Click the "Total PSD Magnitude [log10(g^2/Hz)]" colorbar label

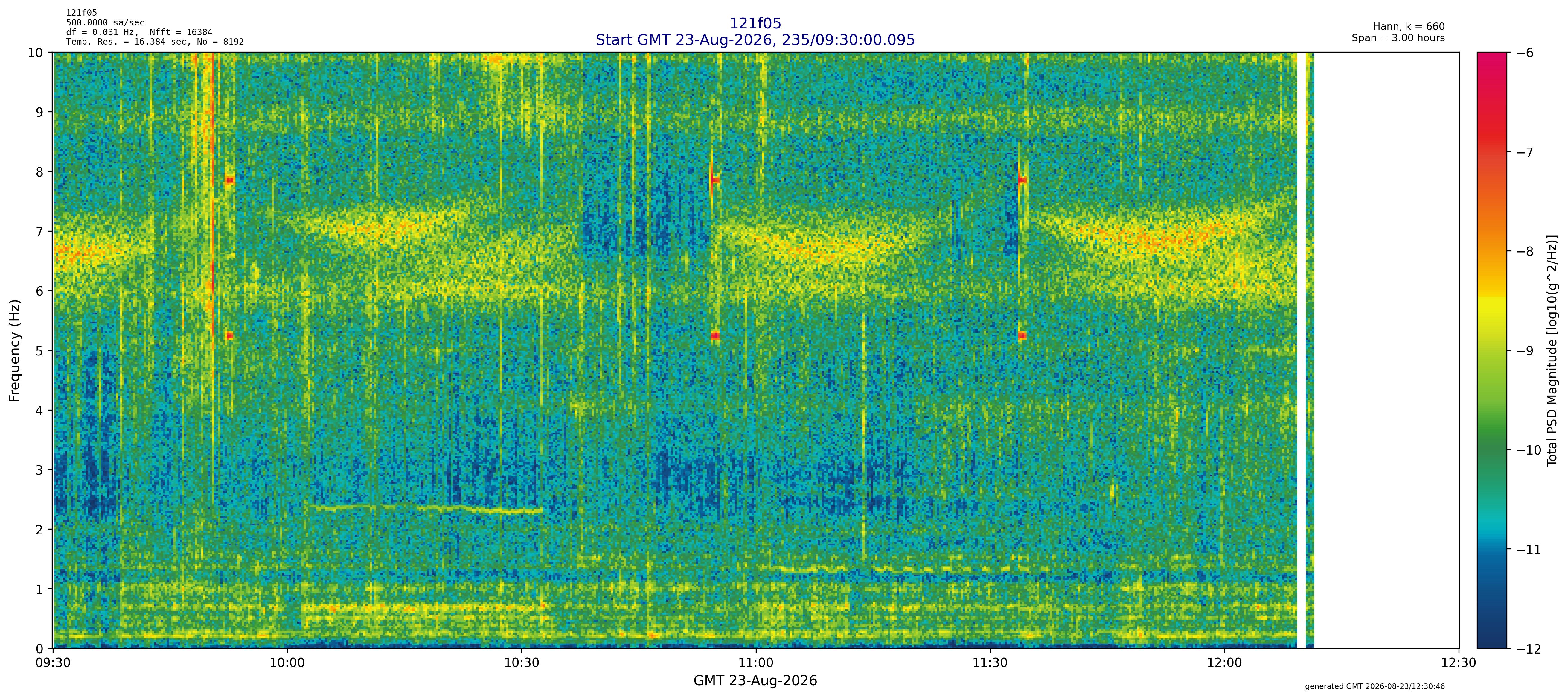[1552, 351]
